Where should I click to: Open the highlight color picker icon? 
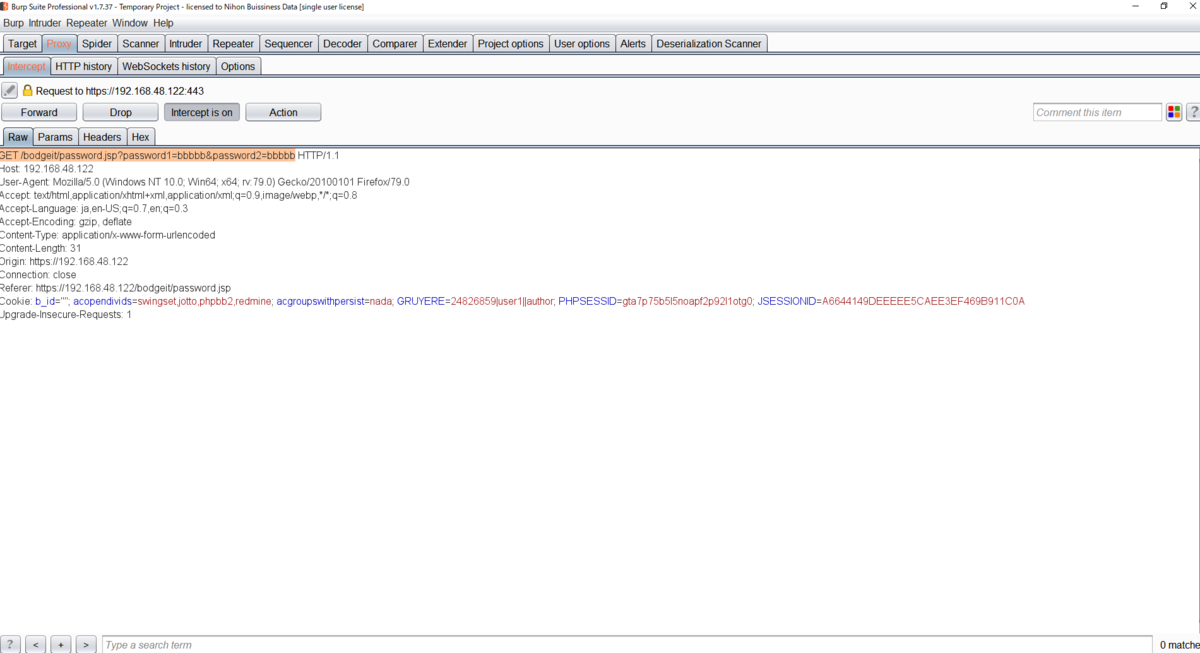1174,112
